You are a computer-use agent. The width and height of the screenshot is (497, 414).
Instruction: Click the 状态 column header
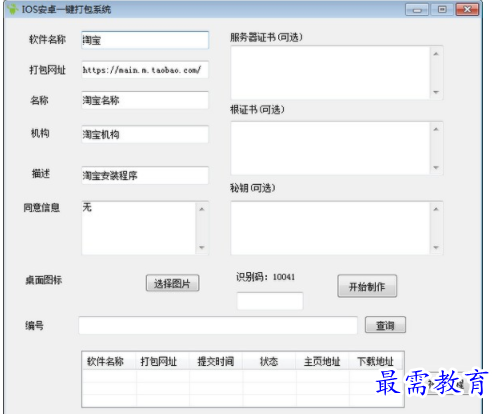click(269, 361)
